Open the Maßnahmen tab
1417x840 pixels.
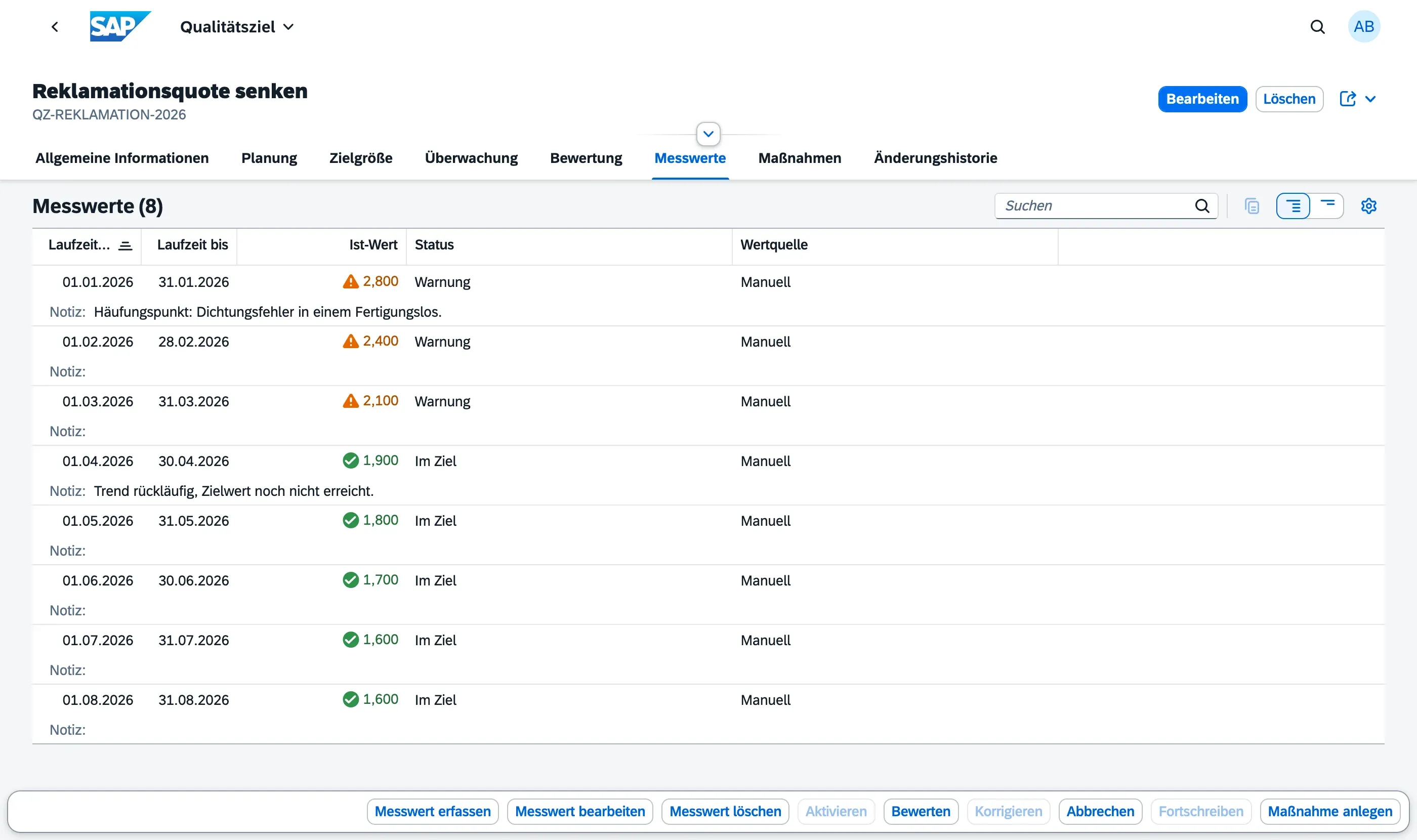(800, 158)
